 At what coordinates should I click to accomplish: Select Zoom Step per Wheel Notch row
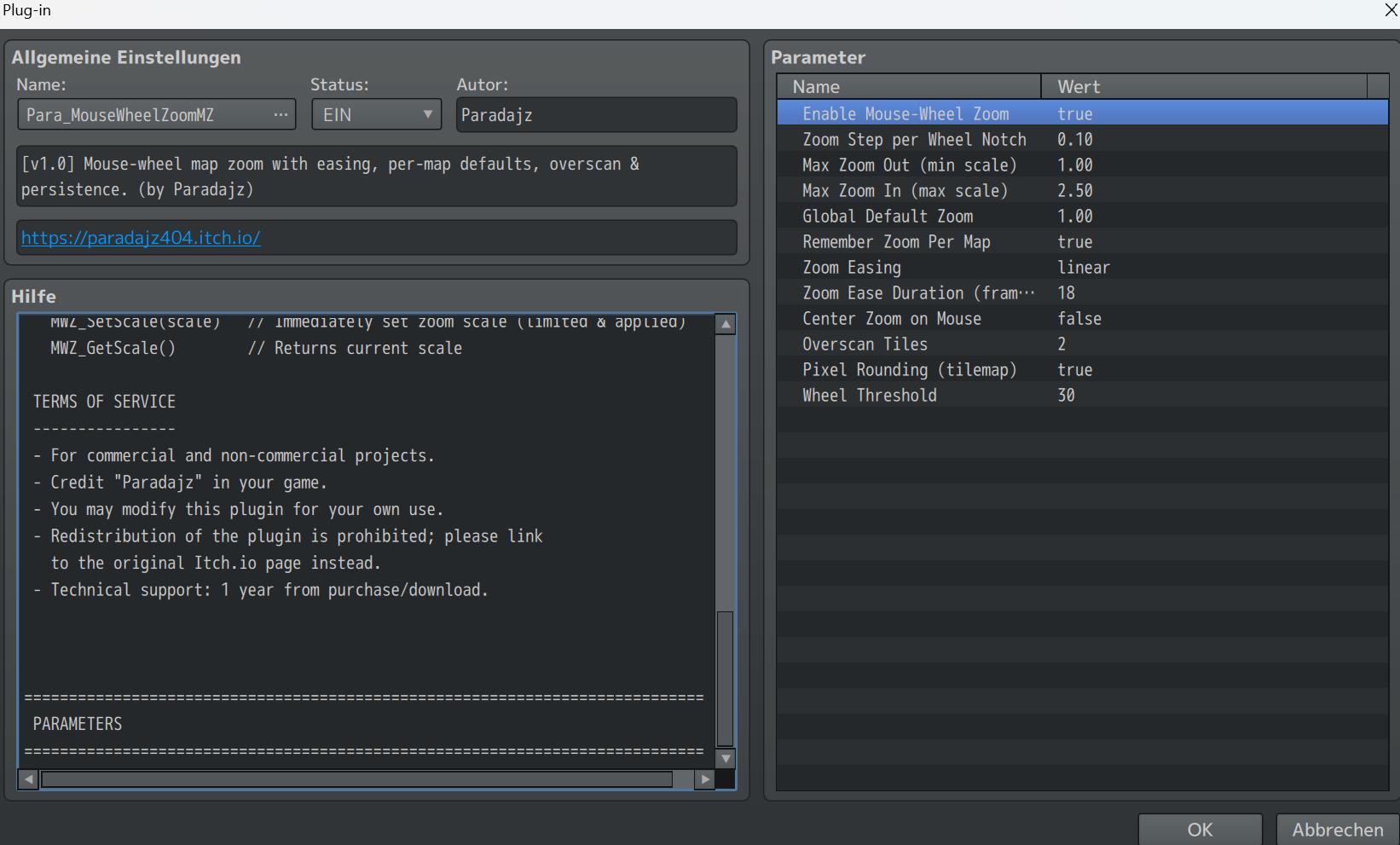pyautogui.click(x=1083, y=139)
